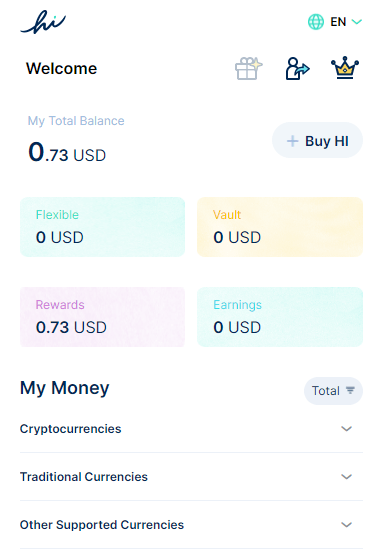The image size is (374, 555).
Task: Click the Buy HI button
Action: click(317, 141)
